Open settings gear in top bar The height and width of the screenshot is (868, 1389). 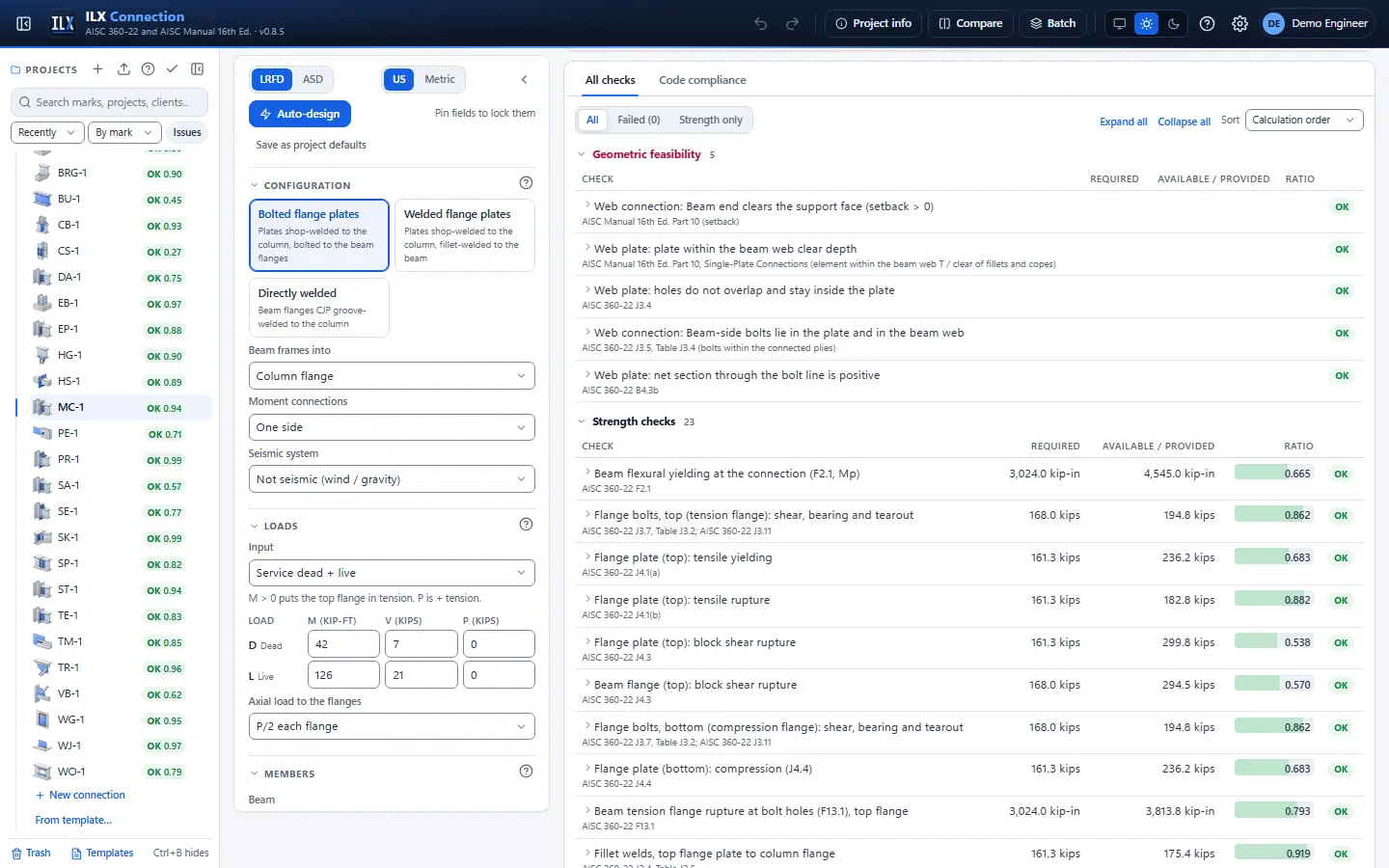(x=1239, y=23)
